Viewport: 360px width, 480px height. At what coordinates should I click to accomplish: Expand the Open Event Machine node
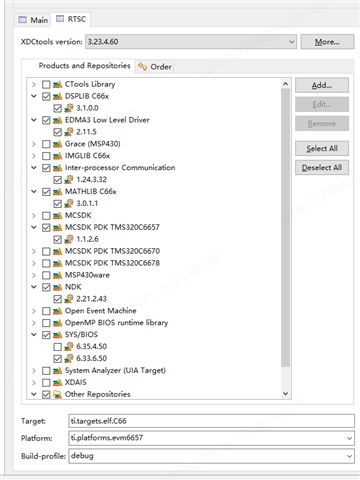tap(34, 311)
